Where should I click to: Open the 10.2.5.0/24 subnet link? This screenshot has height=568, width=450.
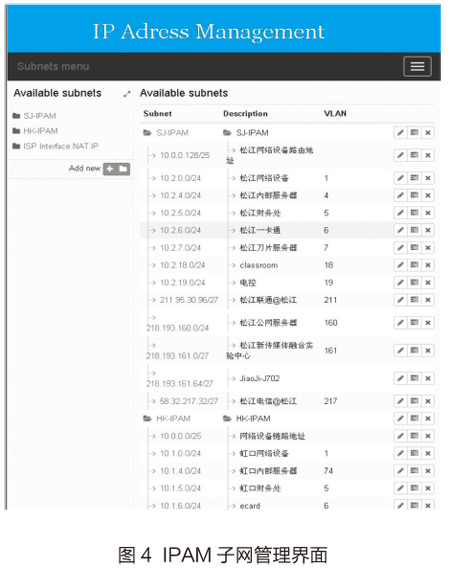(180, 213)
